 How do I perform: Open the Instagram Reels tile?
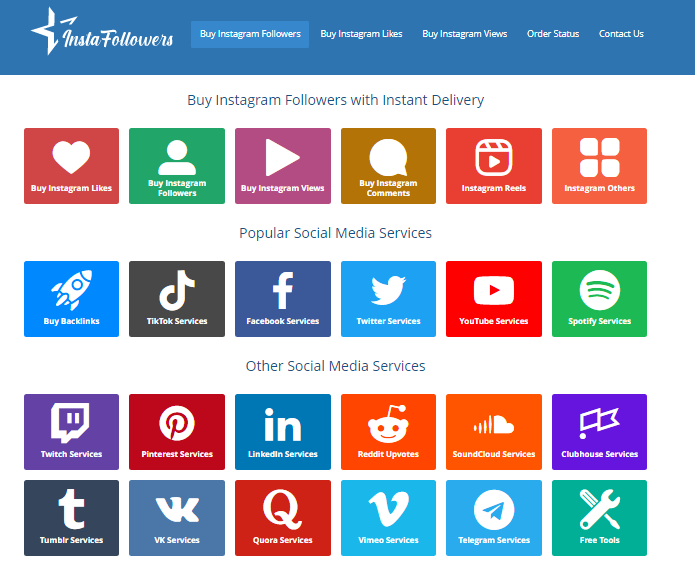tap(494, 166)
